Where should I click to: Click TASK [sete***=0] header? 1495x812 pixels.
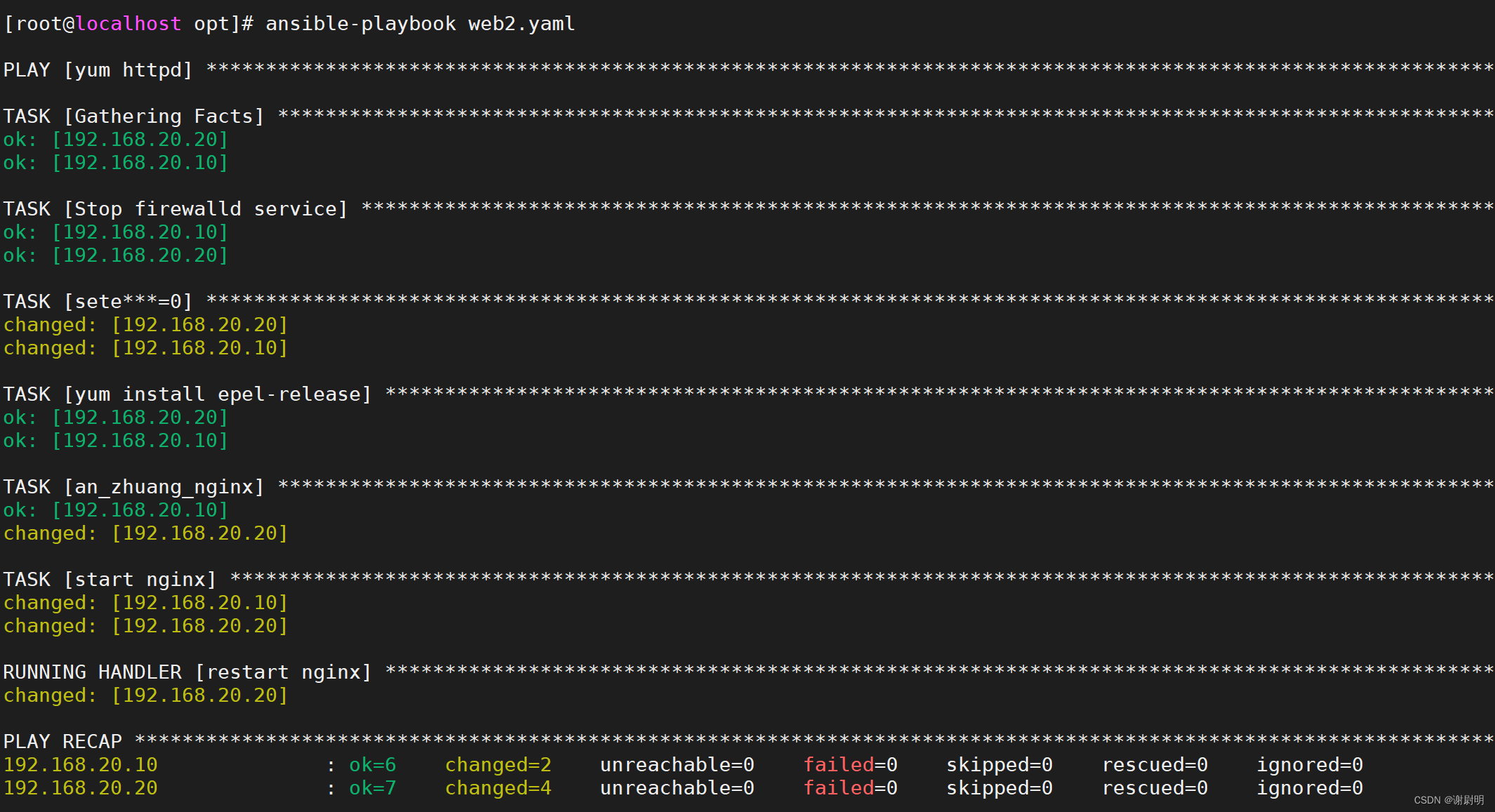(x=98, y=302)
